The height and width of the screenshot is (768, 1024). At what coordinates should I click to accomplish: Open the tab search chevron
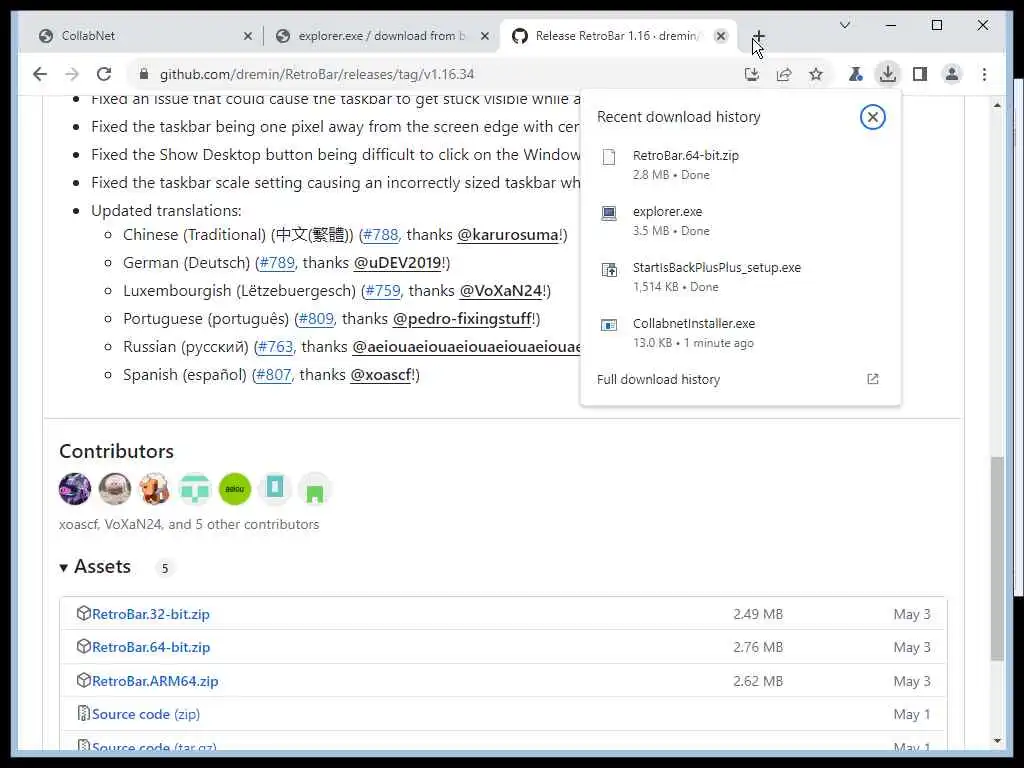[844, 25]
